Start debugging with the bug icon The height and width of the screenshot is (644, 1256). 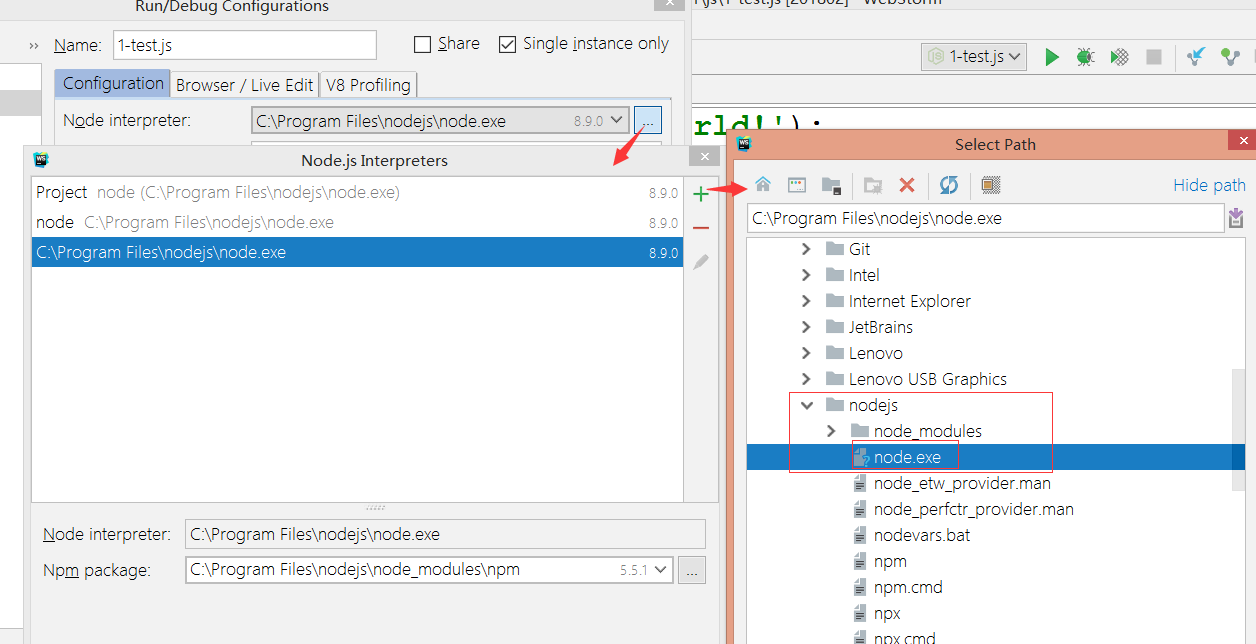pyautogui.click(x=1085, y=57)
